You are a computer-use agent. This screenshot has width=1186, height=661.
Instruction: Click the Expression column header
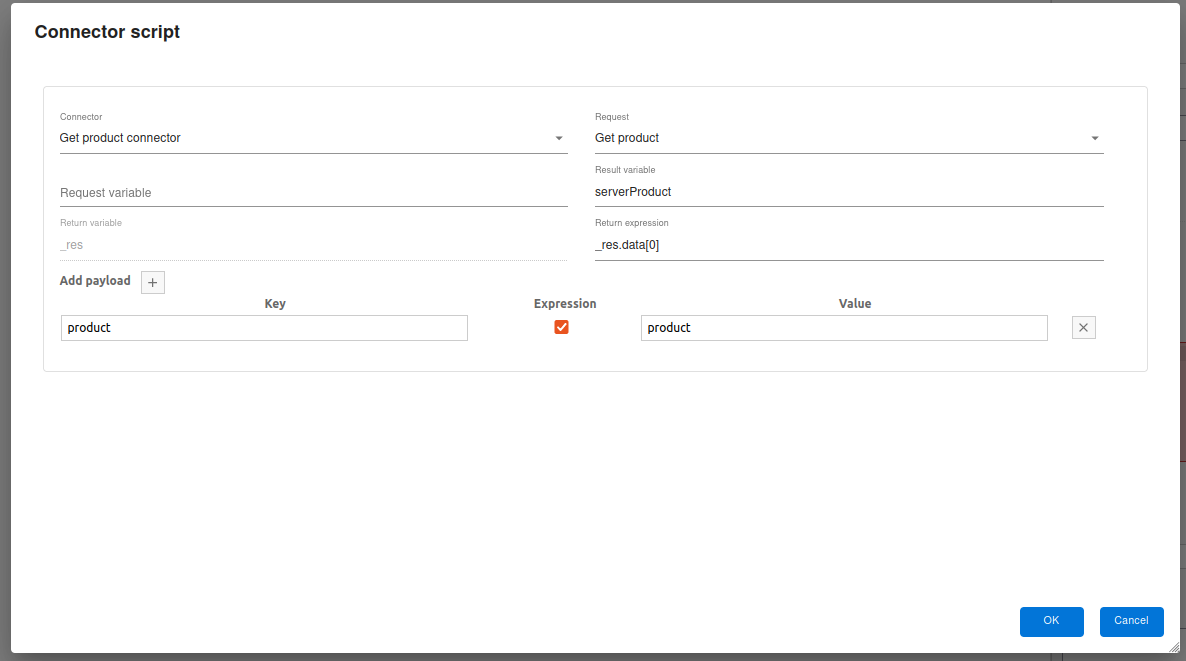pyautogui.click(x=565, y=304)
